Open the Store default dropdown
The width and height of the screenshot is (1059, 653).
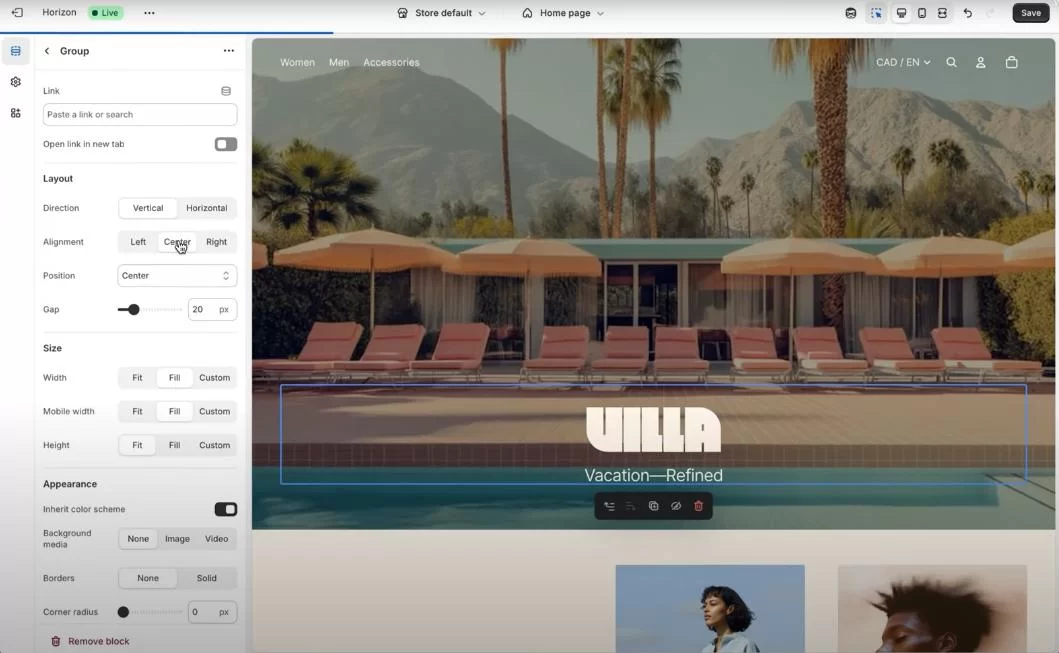pyautogui.click(x=441, y=13)
